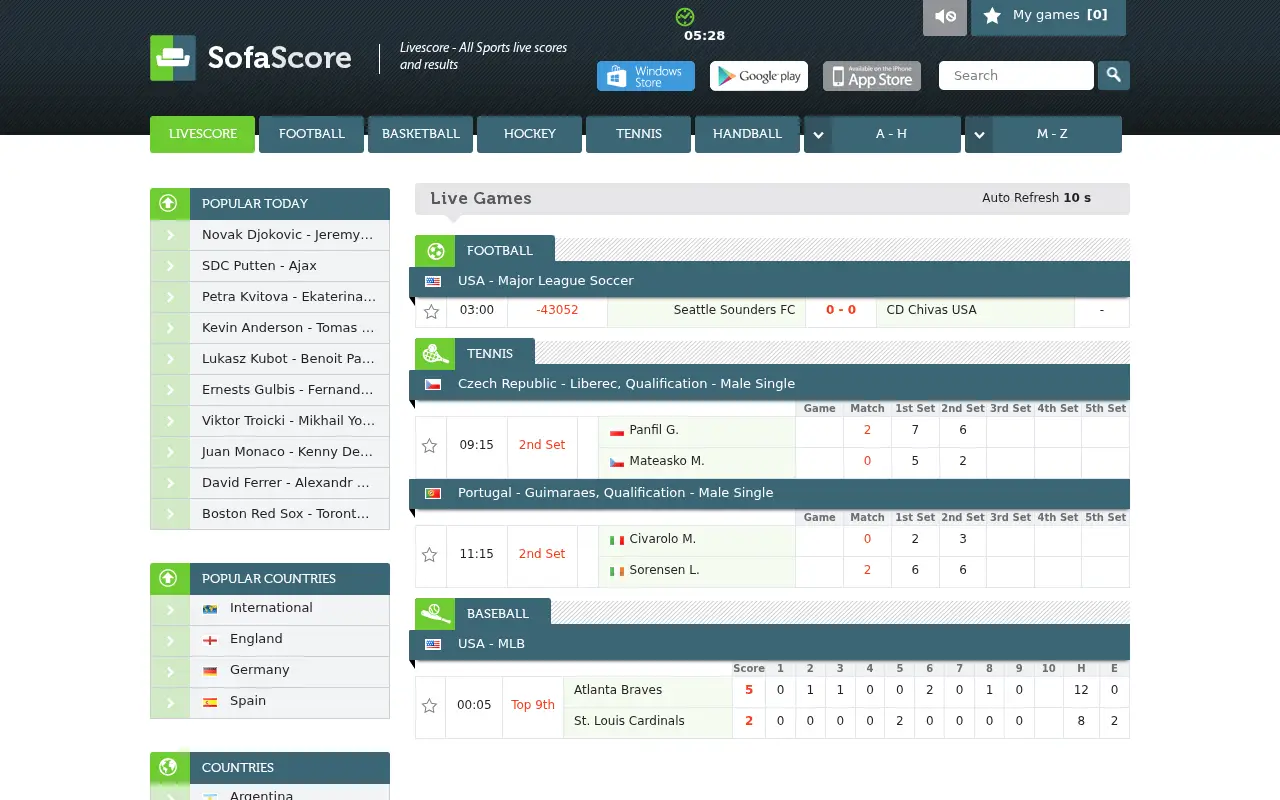Open USA - Major League Soccer header
The width and height of the screenshot is (1280, 800).
pyautogui.click(x=769, y=281)
